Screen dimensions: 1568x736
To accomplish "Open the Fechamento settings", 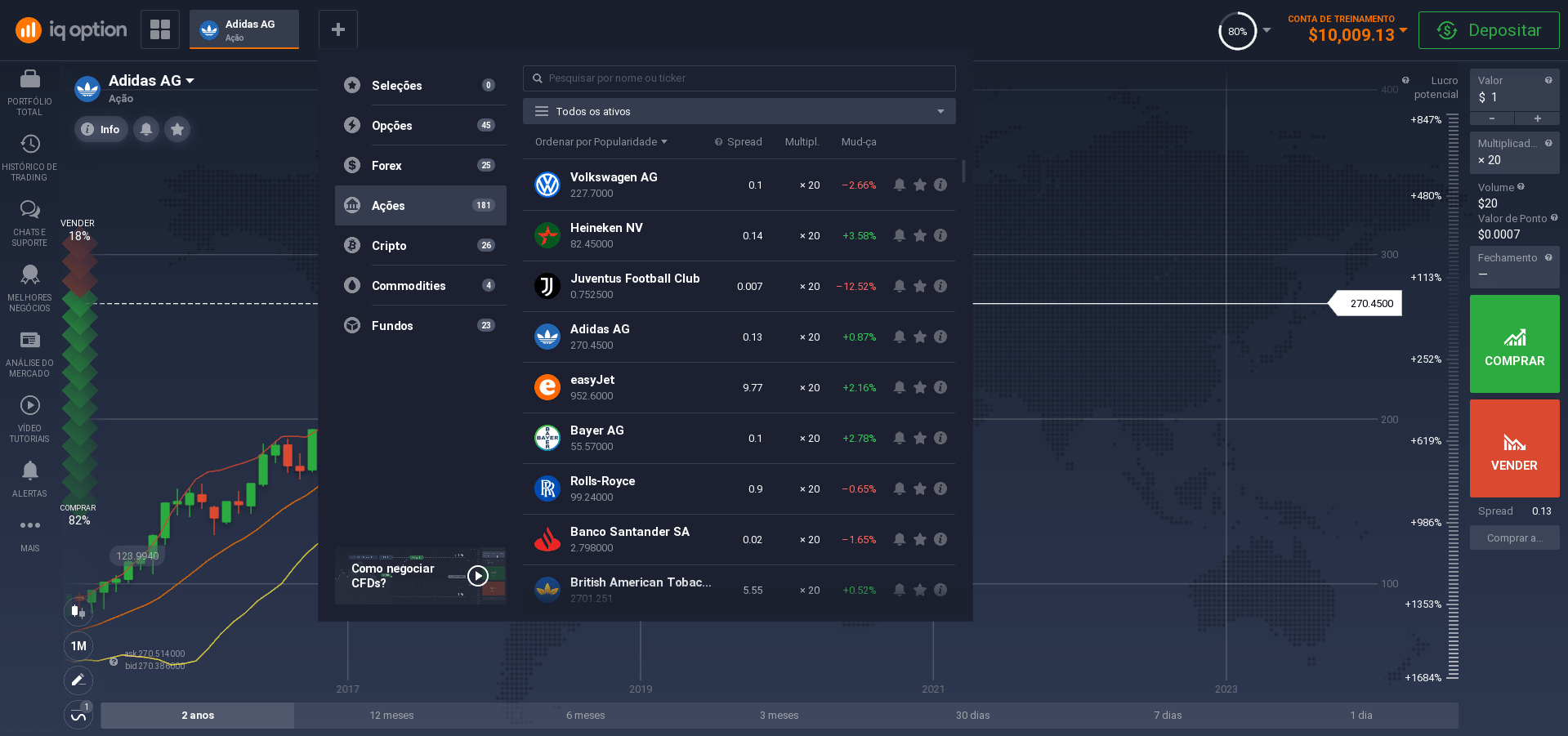I will [x=1514, y=267].
